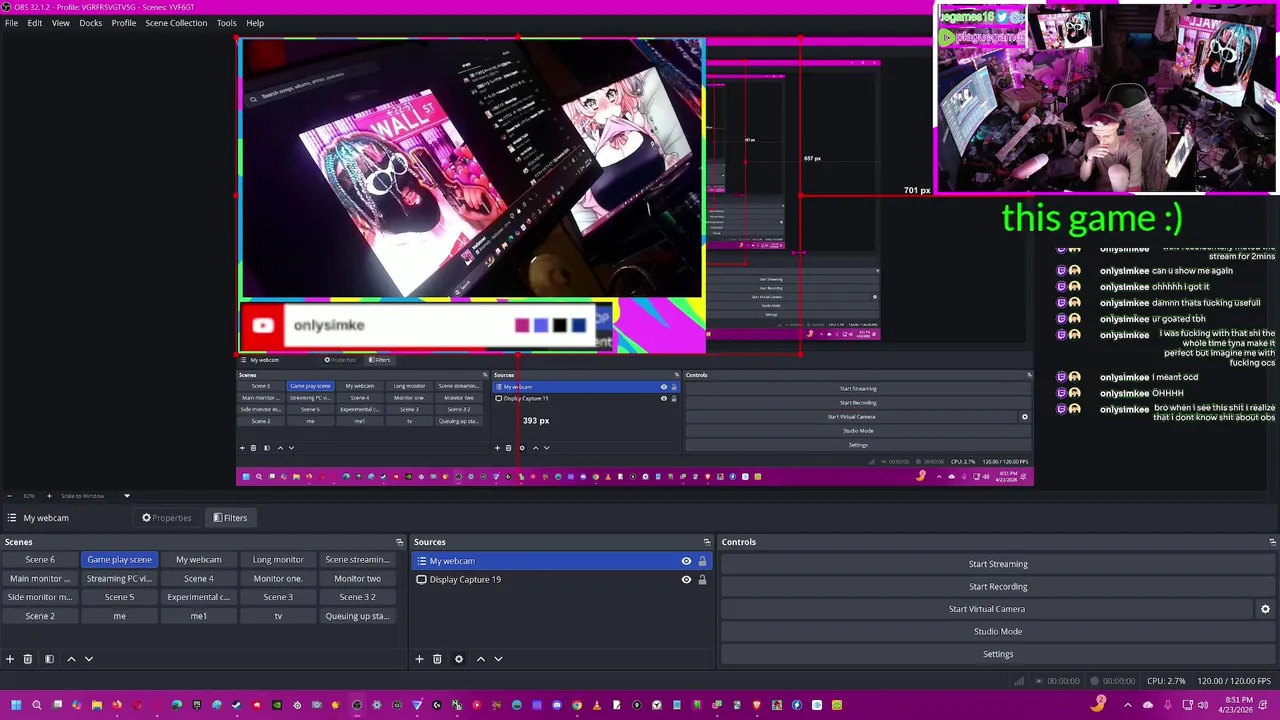Hide the My webcam source
Viewport: 1280px width, 720px height.
686,561
